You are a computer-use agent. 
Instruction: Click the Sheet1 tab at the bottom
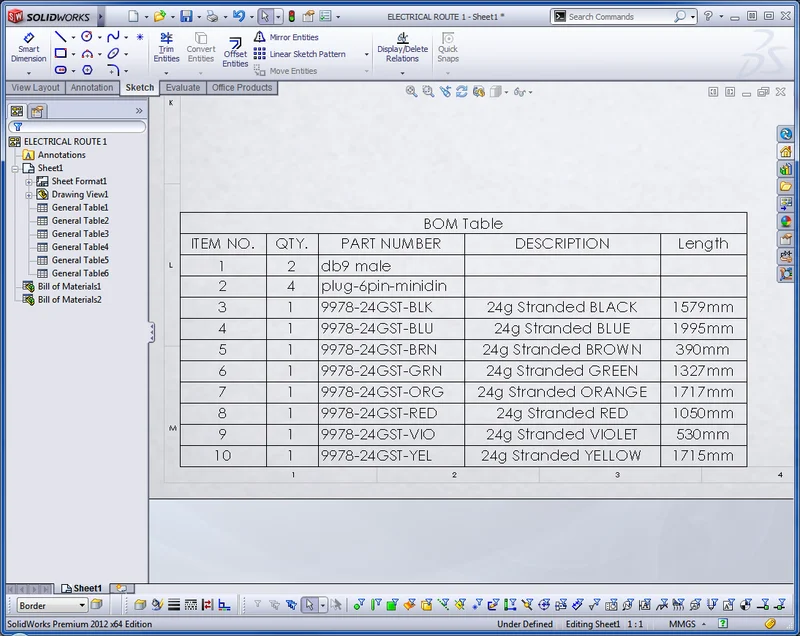pyautogui.click(x=86, y=588)
